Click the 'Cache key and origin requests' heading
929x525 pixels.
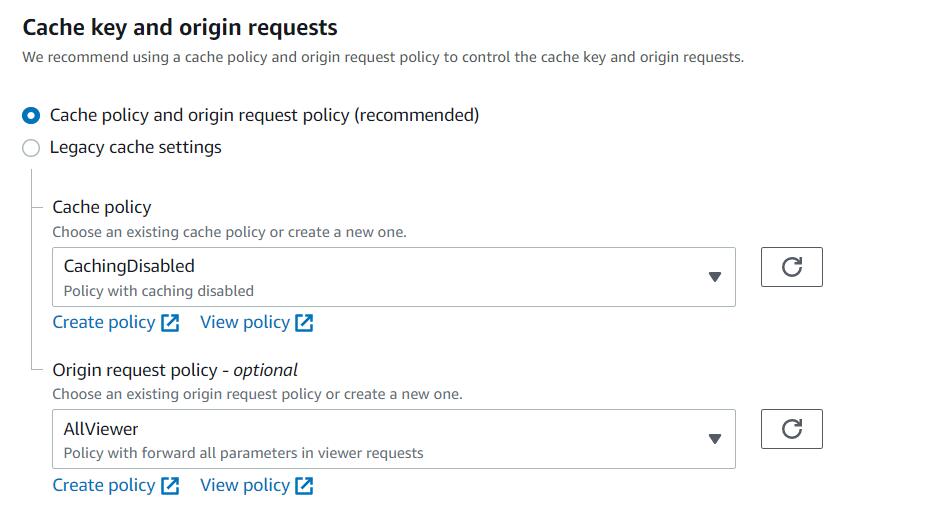coord(180,28)
